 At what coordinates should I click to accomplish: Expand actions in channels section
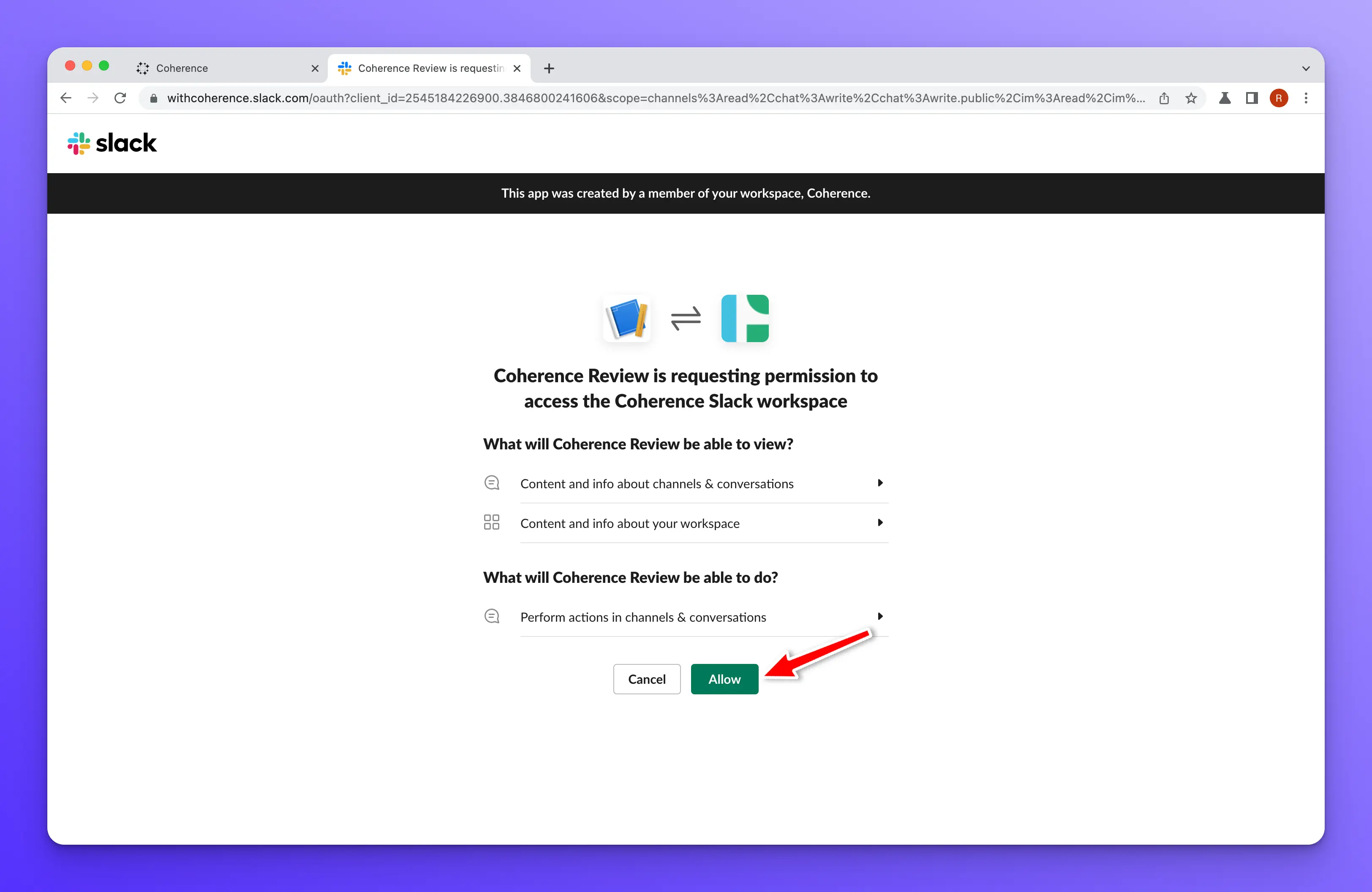coord(880,616)
